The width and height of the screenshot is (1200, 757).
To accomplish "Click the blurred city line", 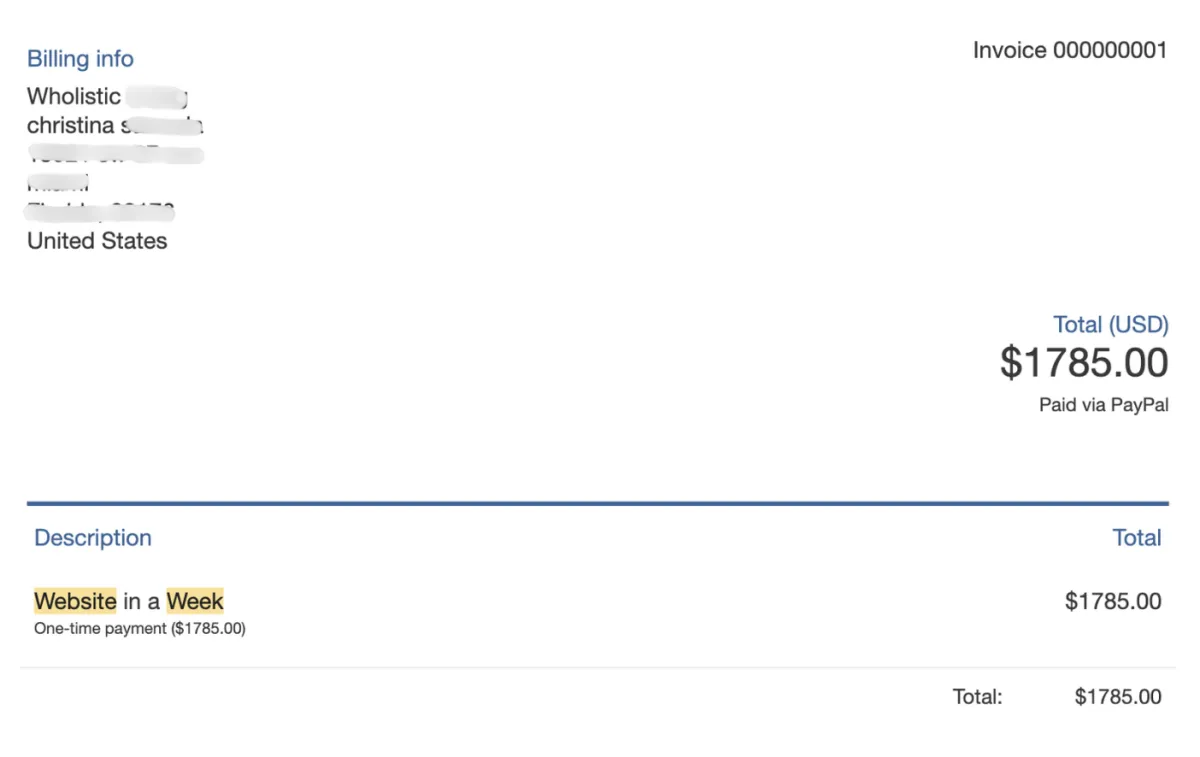I will (x=58, y=183).
